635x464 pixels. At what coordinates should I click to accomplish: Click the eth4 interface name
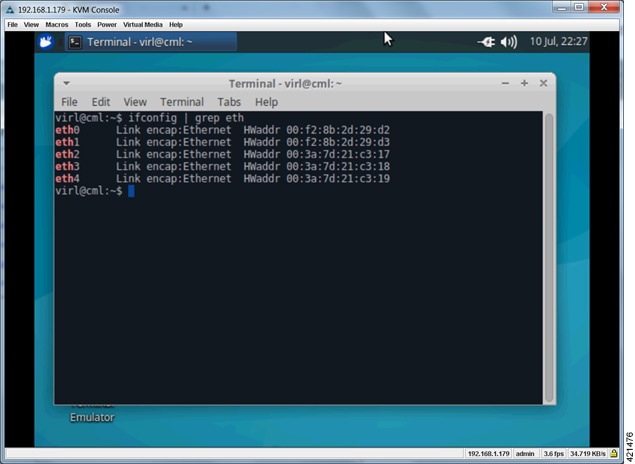[x=67, y=179]
